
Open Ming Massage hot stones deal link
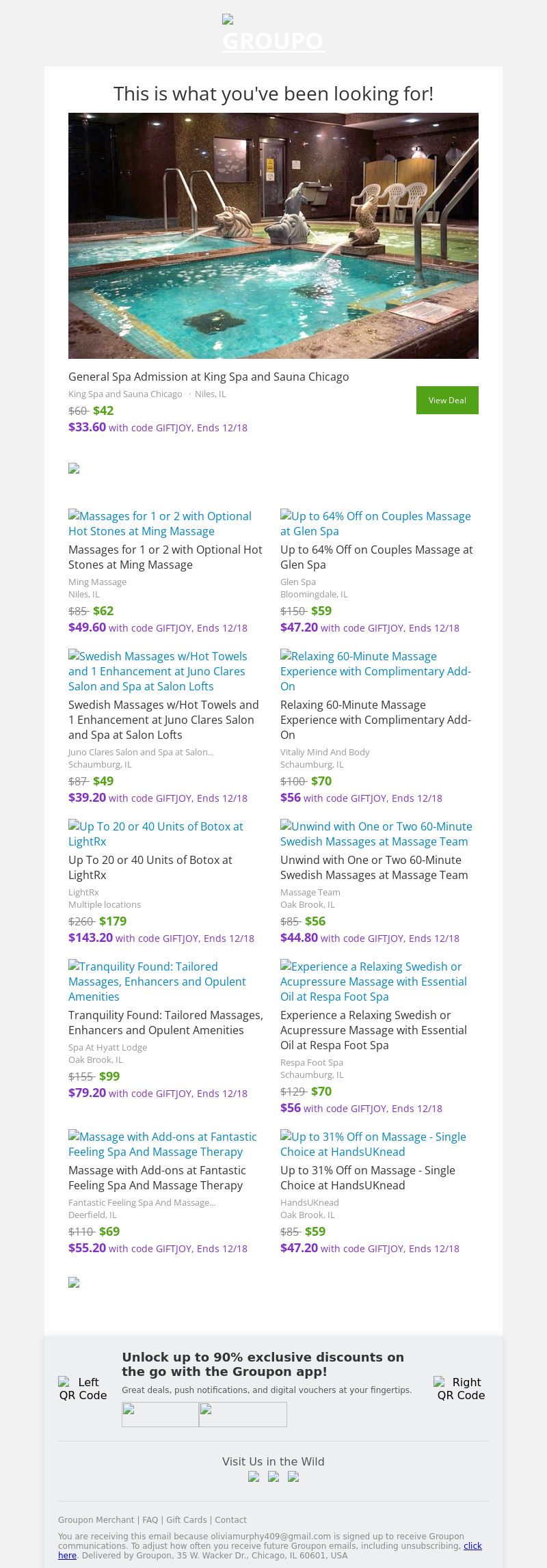[x=160, y=524]
